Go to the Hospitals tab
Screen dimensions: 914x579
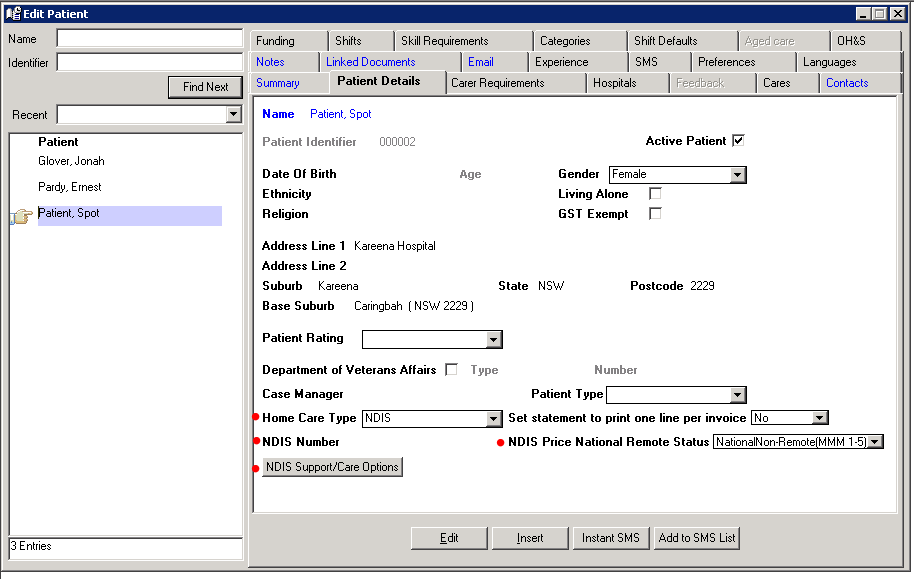coord(628,83)
